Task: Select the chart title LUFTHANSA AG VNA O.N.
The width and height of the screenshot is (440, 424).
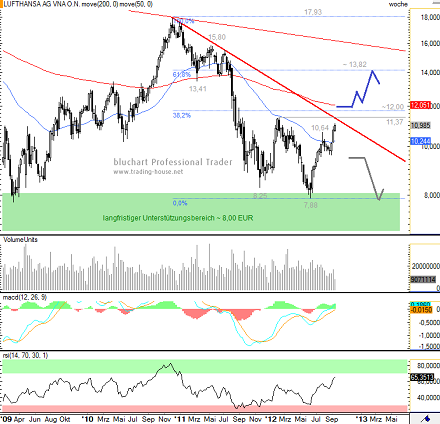Action: pyautogui.click(x=42, y=4)
